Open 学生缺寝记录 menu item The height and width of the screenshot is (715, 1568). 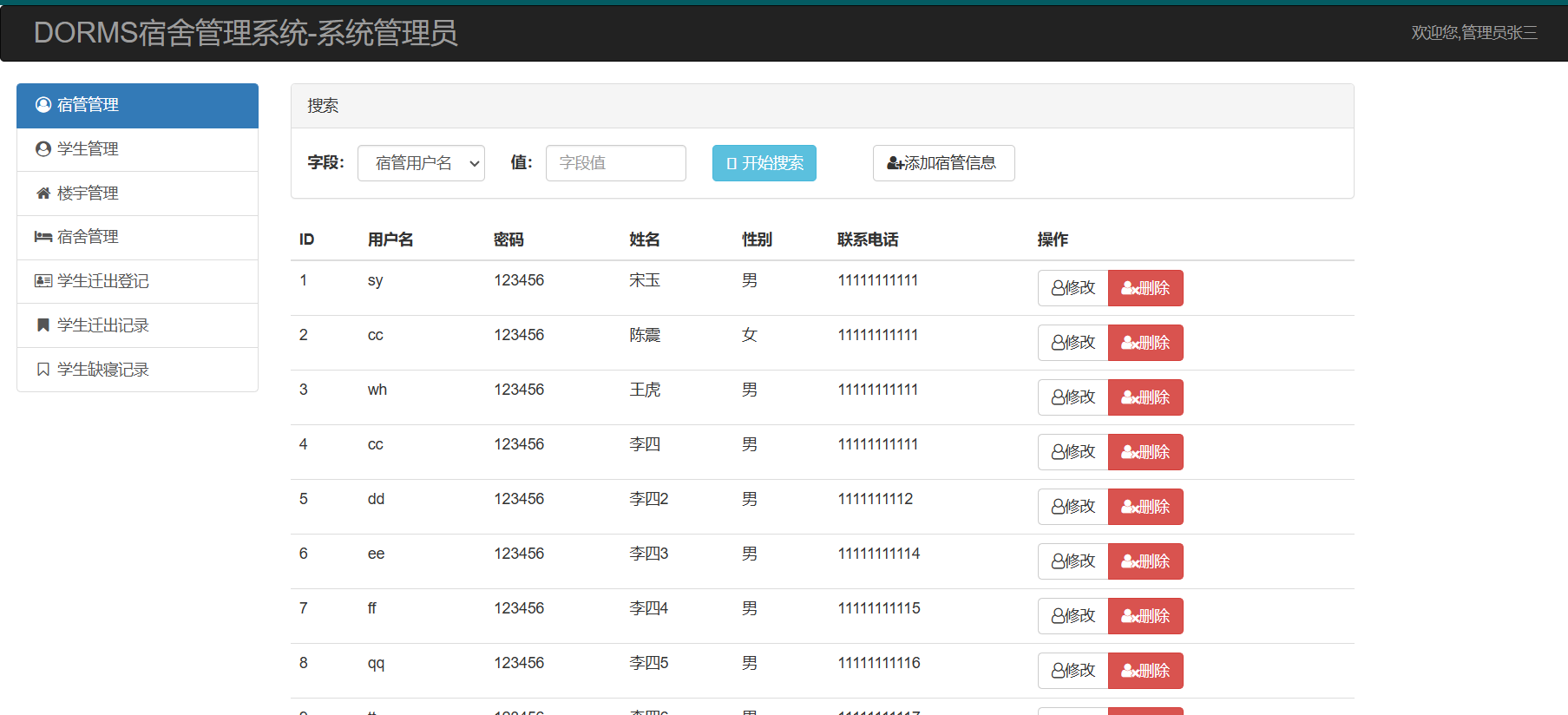click(x=137, y=370)
